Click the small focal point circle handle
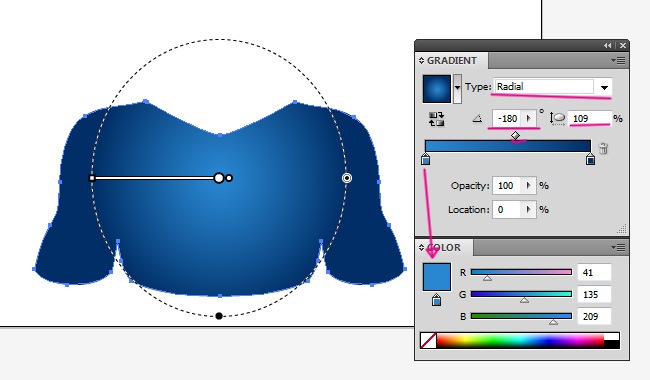The height and width of the screenshot is (380, 650). click(229, 178)
